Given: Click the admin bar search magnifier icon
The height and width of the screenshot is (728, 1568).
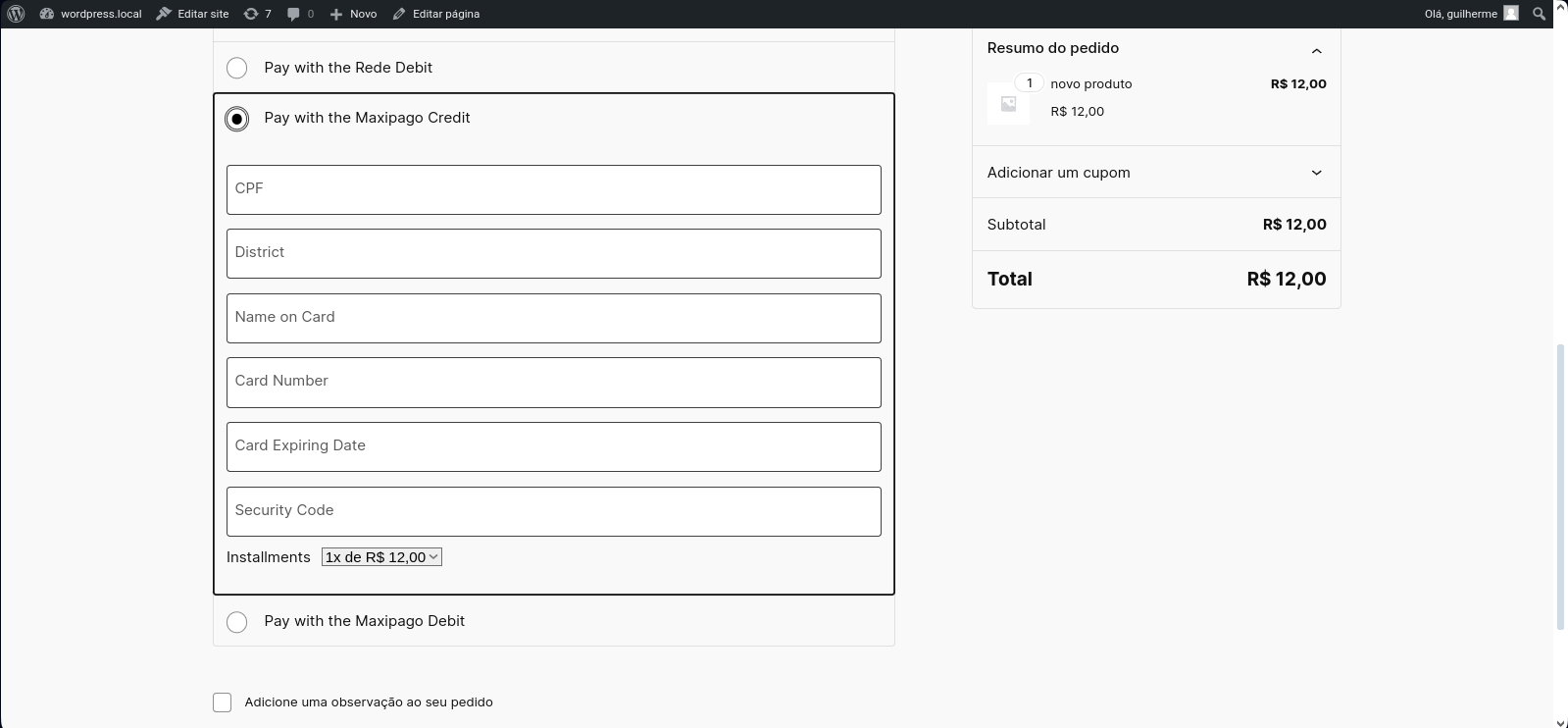Looking at the screenshot, I should [1539, 14].
